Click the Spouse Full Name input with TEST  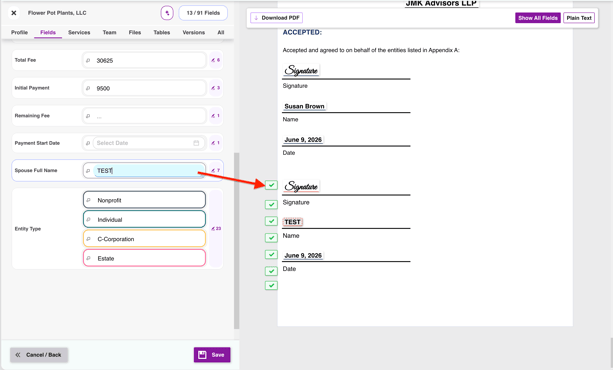coord(144,171)
